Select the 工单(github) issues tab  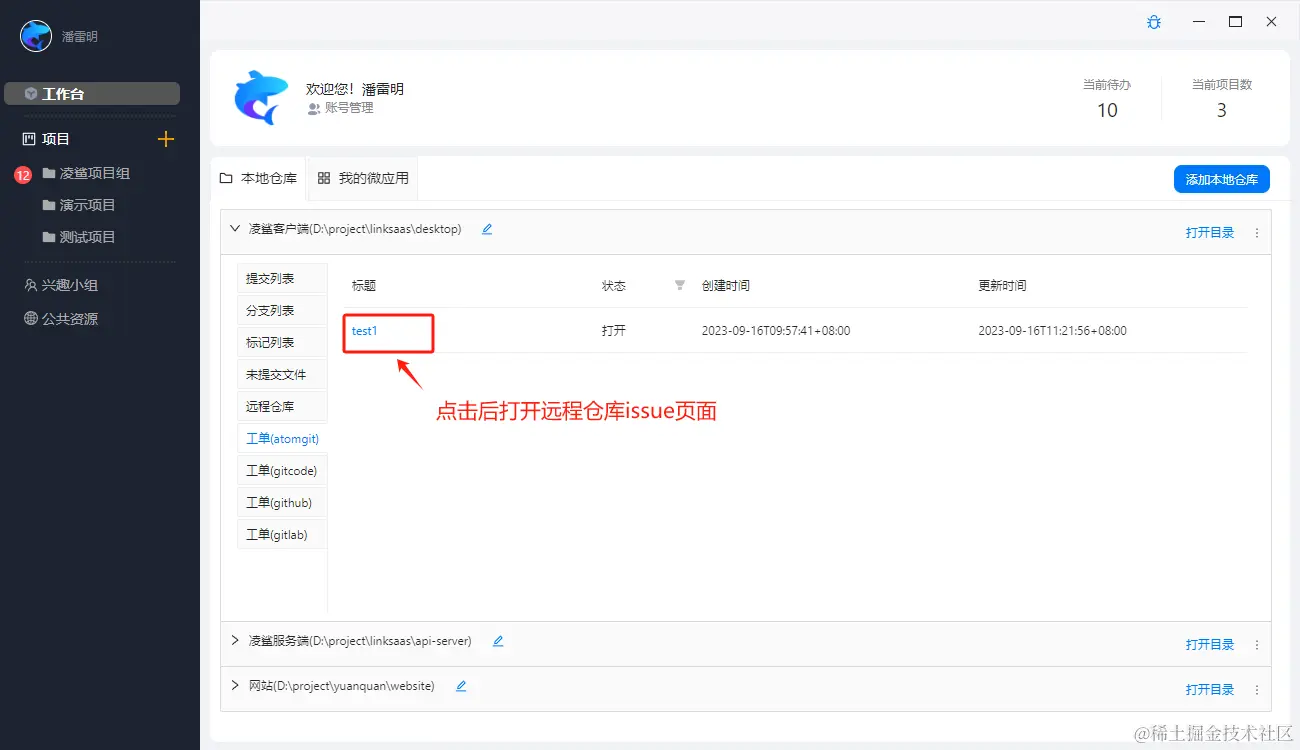click(281, 503)
